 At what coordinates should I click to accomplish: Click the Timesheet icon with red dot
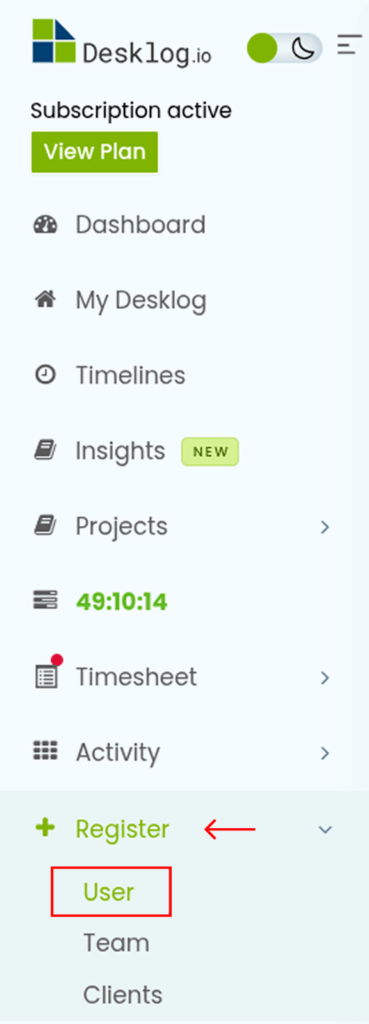click(46, 673)
